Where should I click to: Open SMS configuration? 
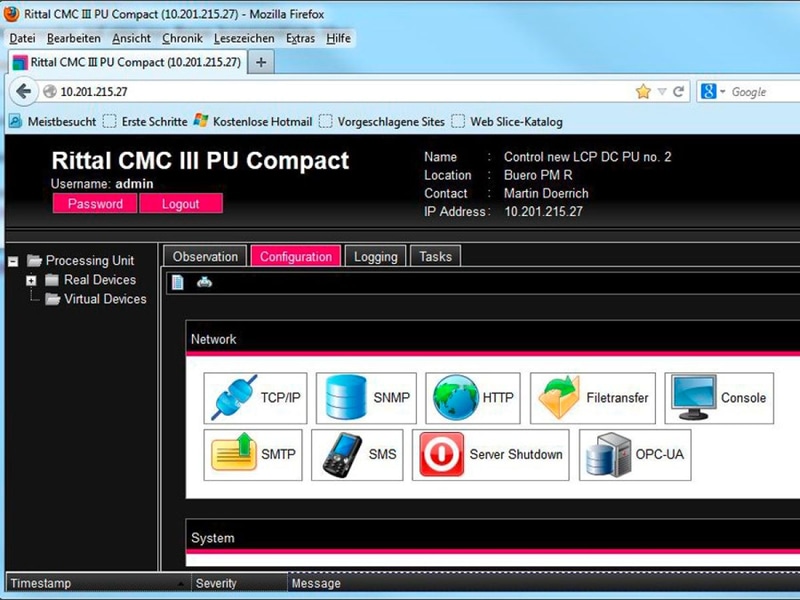click(357, 455)
